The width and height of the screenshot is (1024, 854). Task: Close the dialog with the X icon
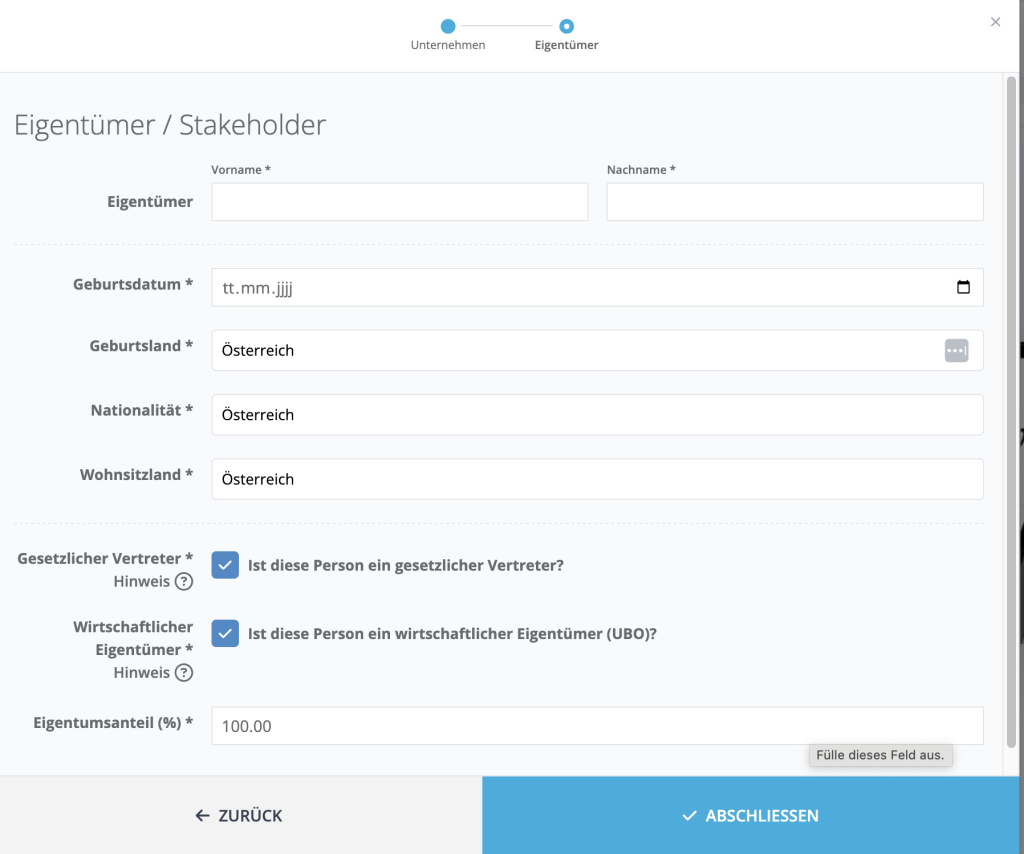[995, 22]
